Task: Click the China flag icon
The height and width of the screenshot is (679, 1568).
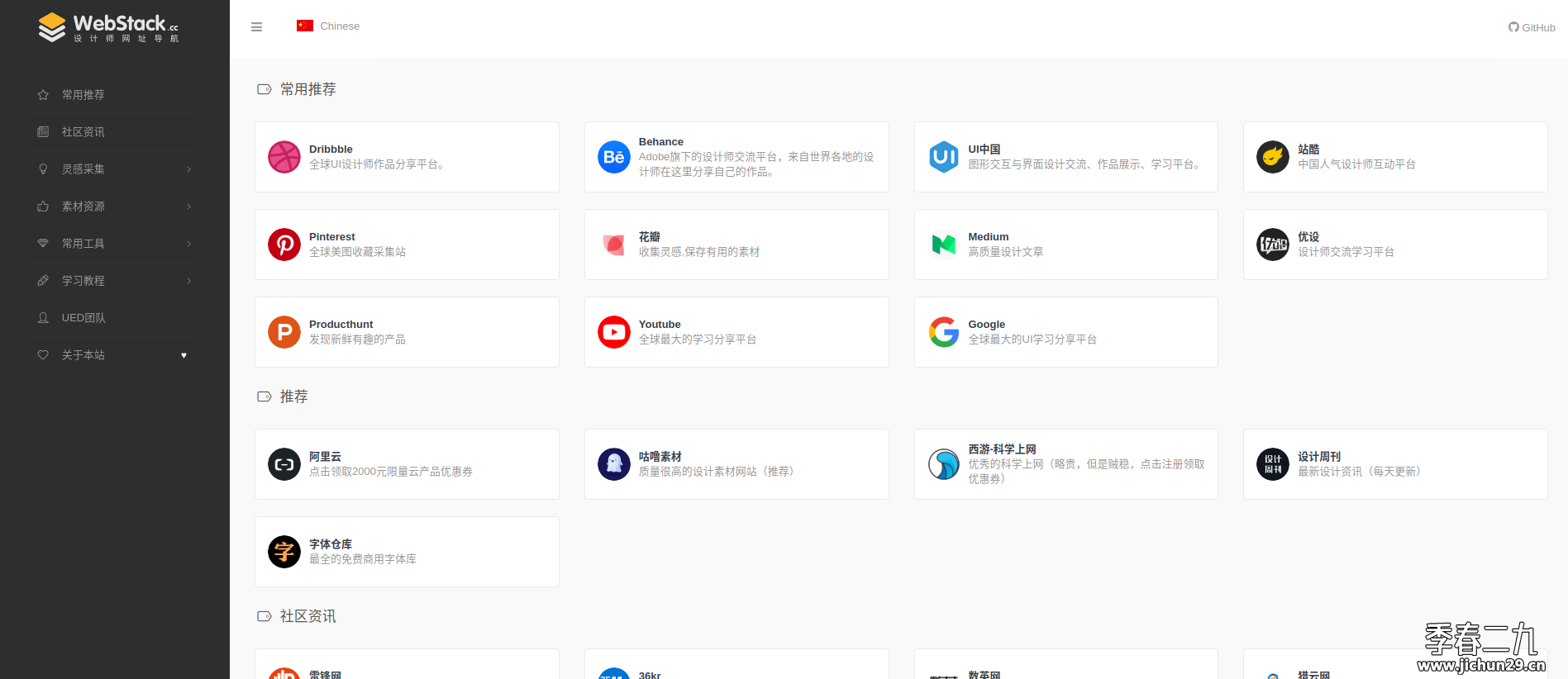Action: (x=305, y=26)
